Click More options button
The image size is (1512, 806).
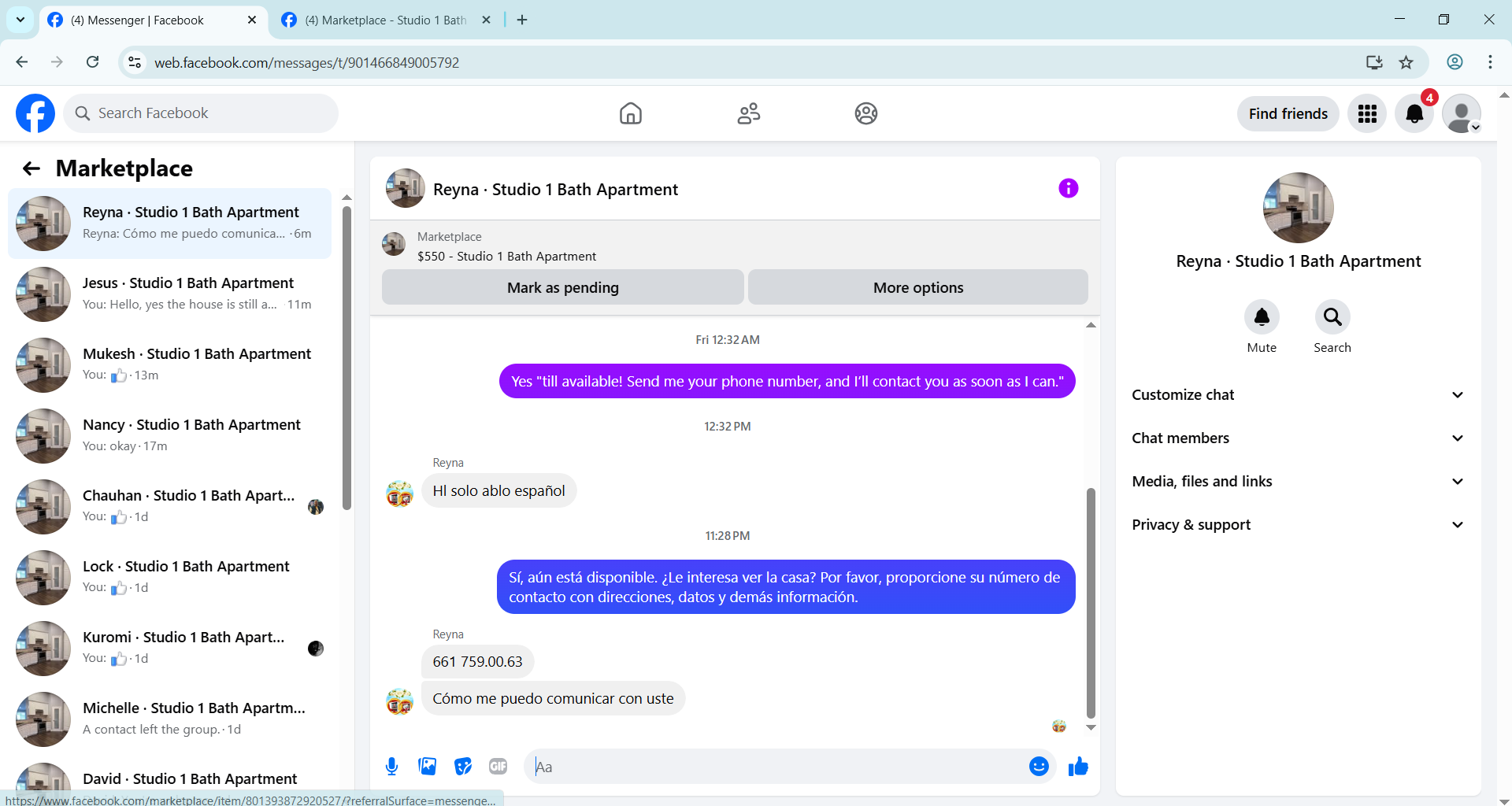(918, 287)
